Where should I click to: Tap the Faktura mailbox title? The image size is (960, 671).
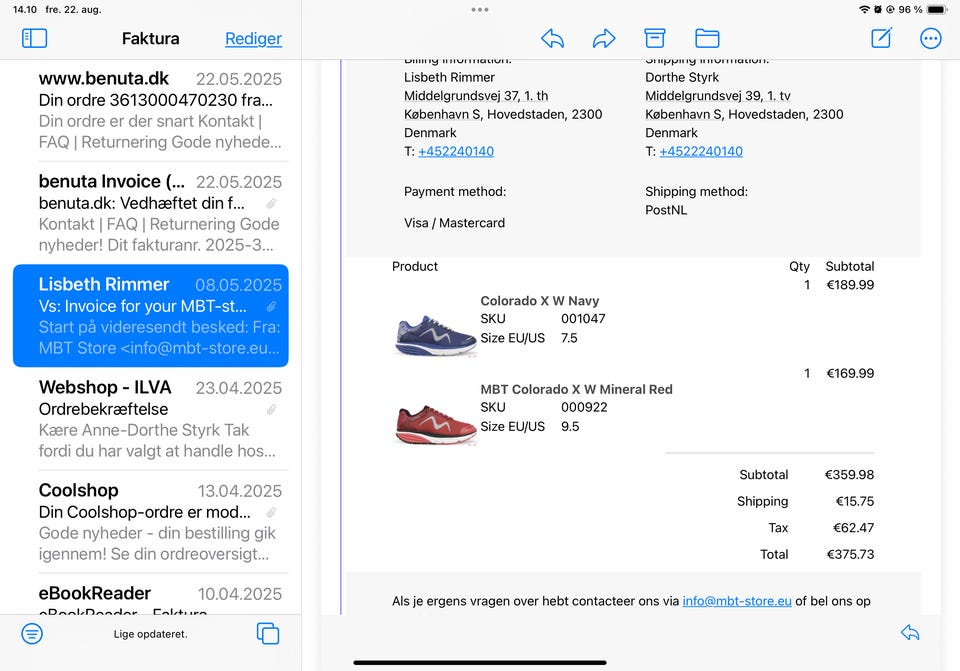151,39
